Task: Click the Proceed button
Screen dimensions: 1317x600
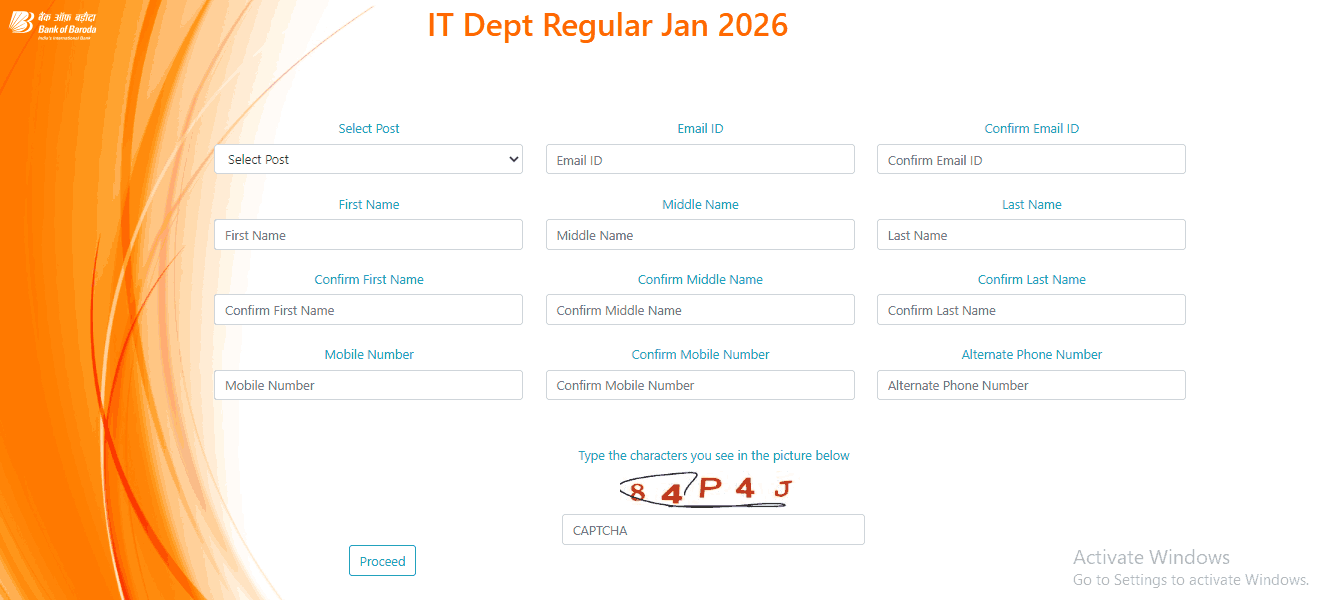Action: coord(382,560)
